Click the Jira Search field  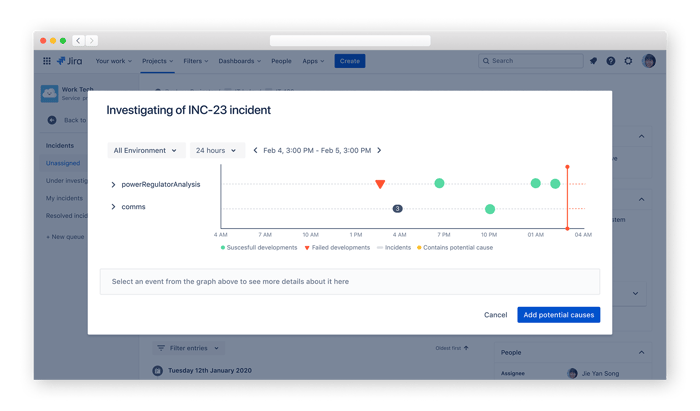click(530, 61)
